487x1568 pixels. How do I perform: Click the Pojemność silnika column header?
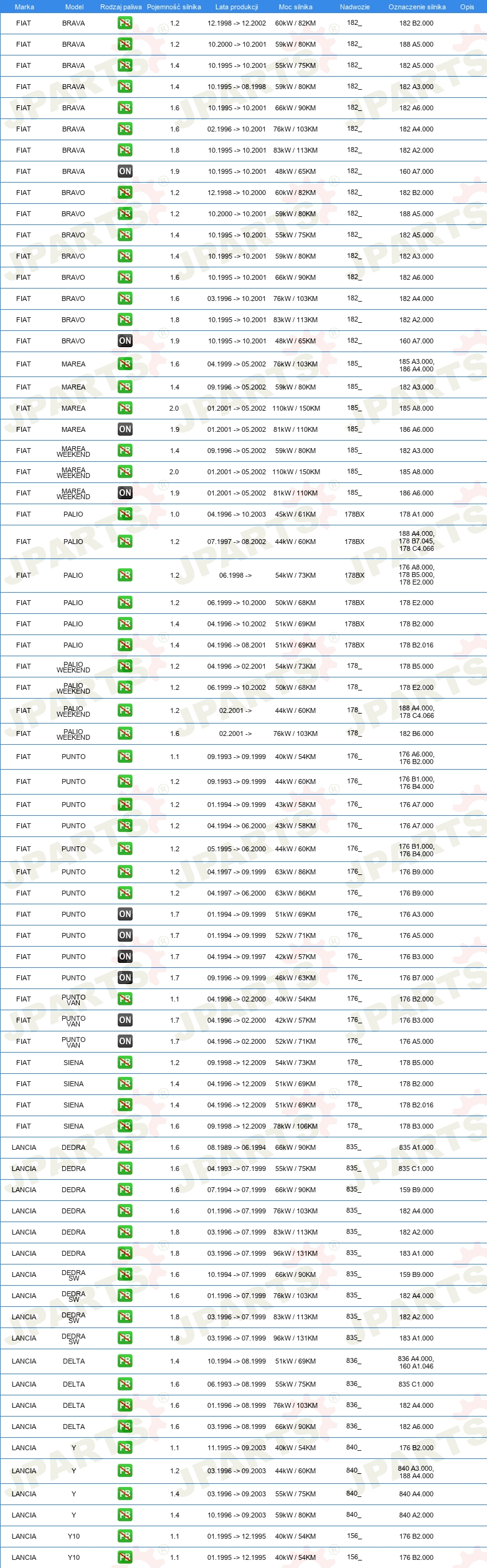point(174,7)
